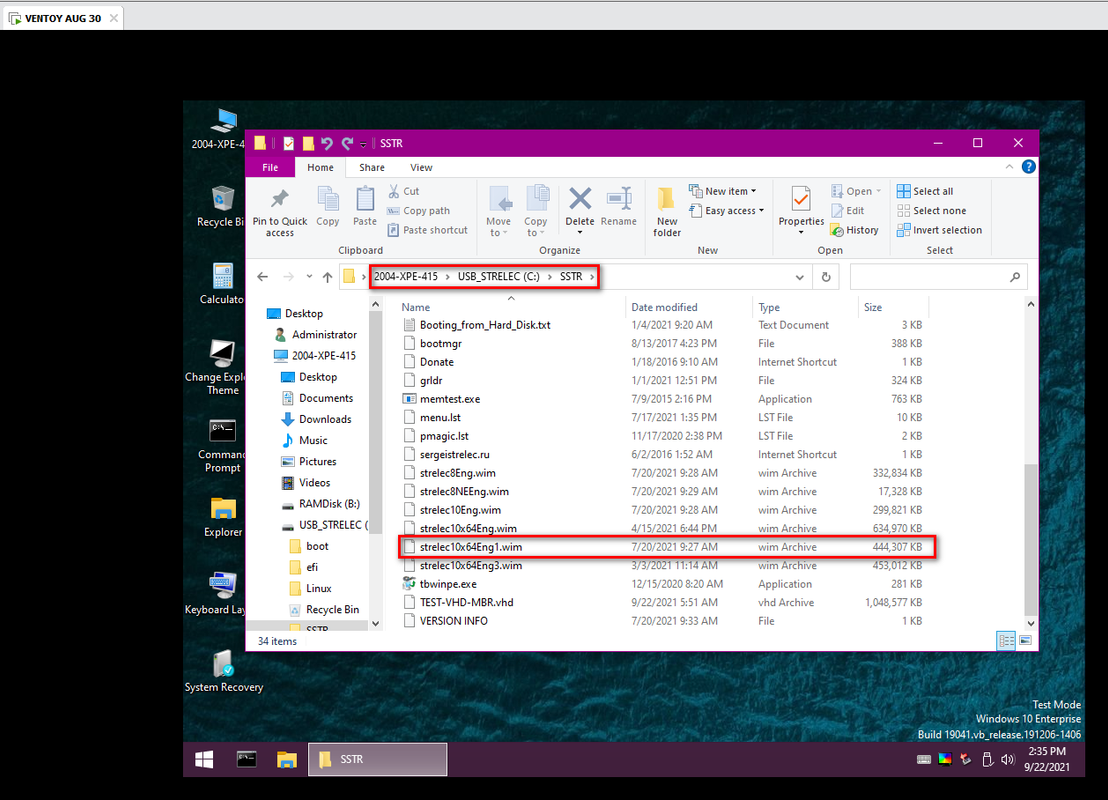Click file list scroll down arrow
1108x800 pixels.
(1031, 623)
